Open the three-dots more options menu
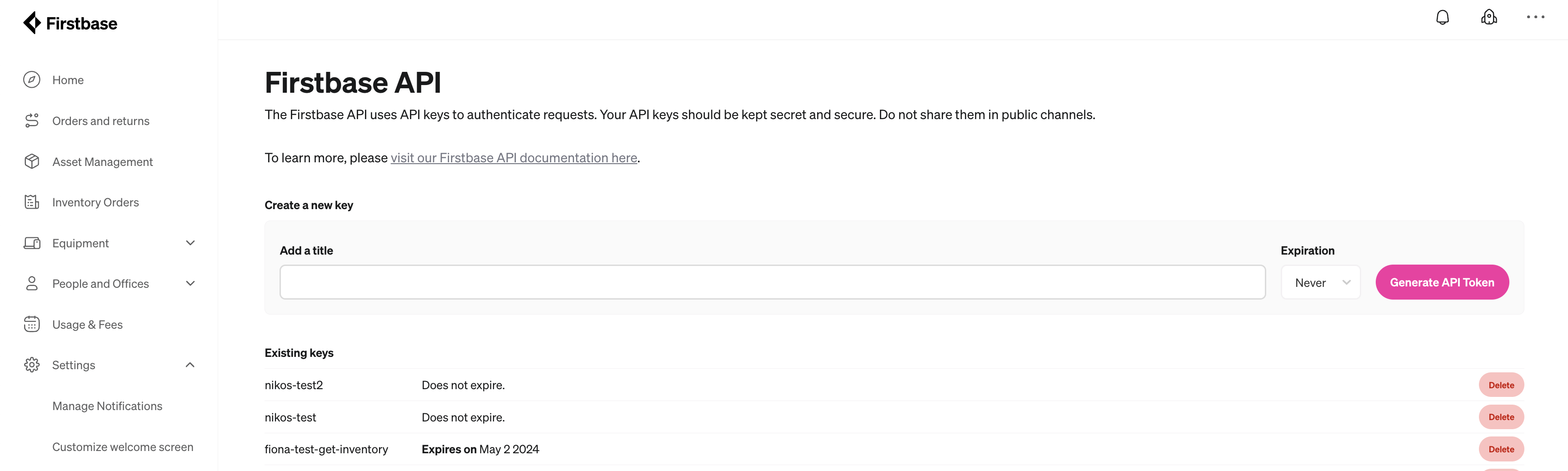The height and width of the screenshot is (471, 1568). [x=1535, y=17]
